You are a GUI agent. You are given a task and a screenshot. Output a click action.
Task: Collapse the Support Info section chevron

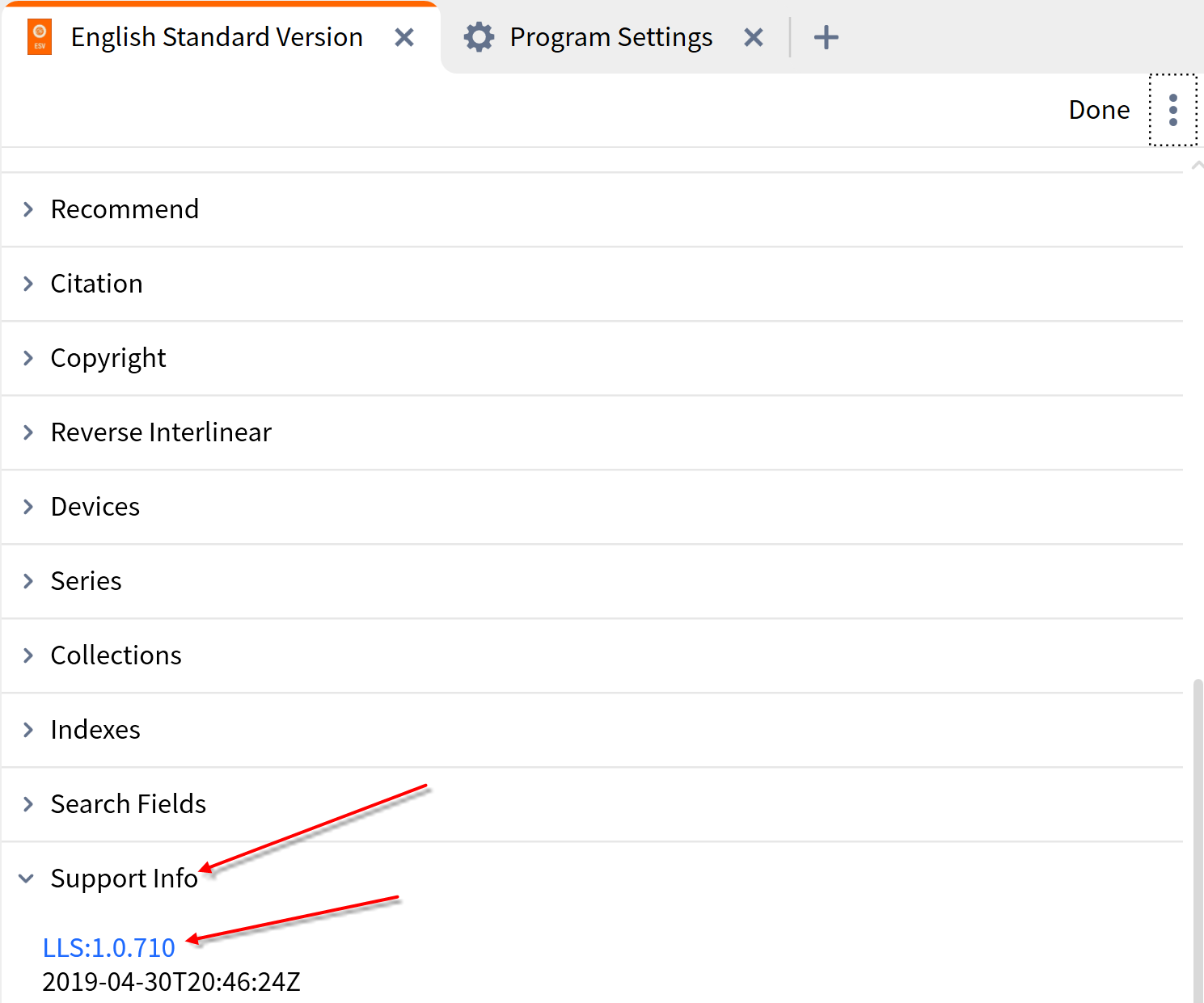(27, 879)
